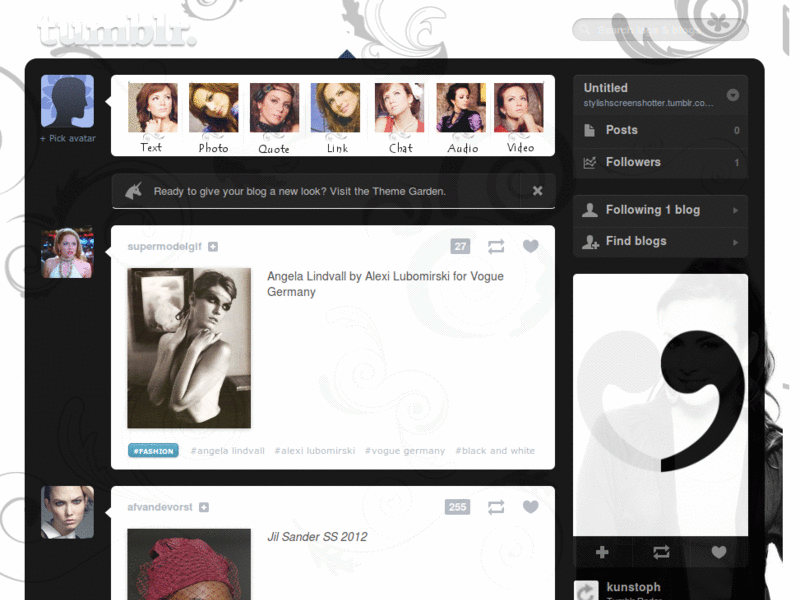Click the Pick avatar link
Screen dimensions: 800x600
coord(68,138)
